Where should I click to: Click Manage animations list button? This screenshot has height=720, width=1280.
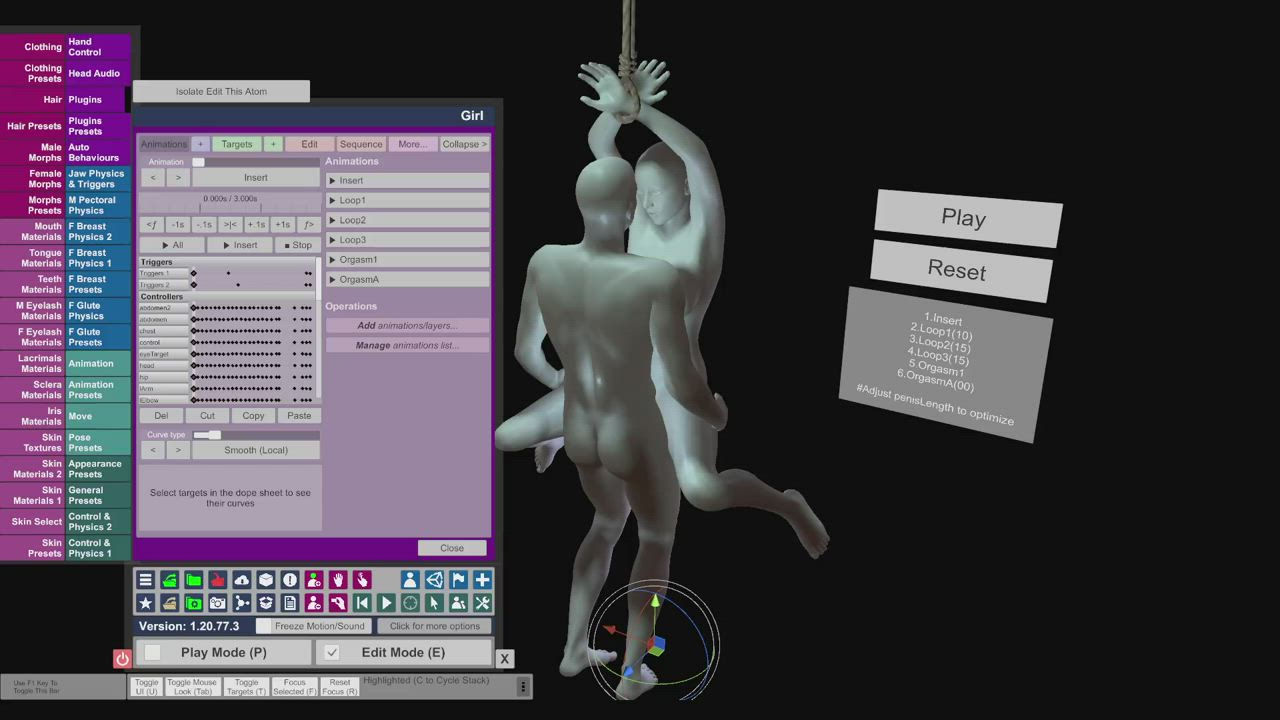(x=407, y=345)
